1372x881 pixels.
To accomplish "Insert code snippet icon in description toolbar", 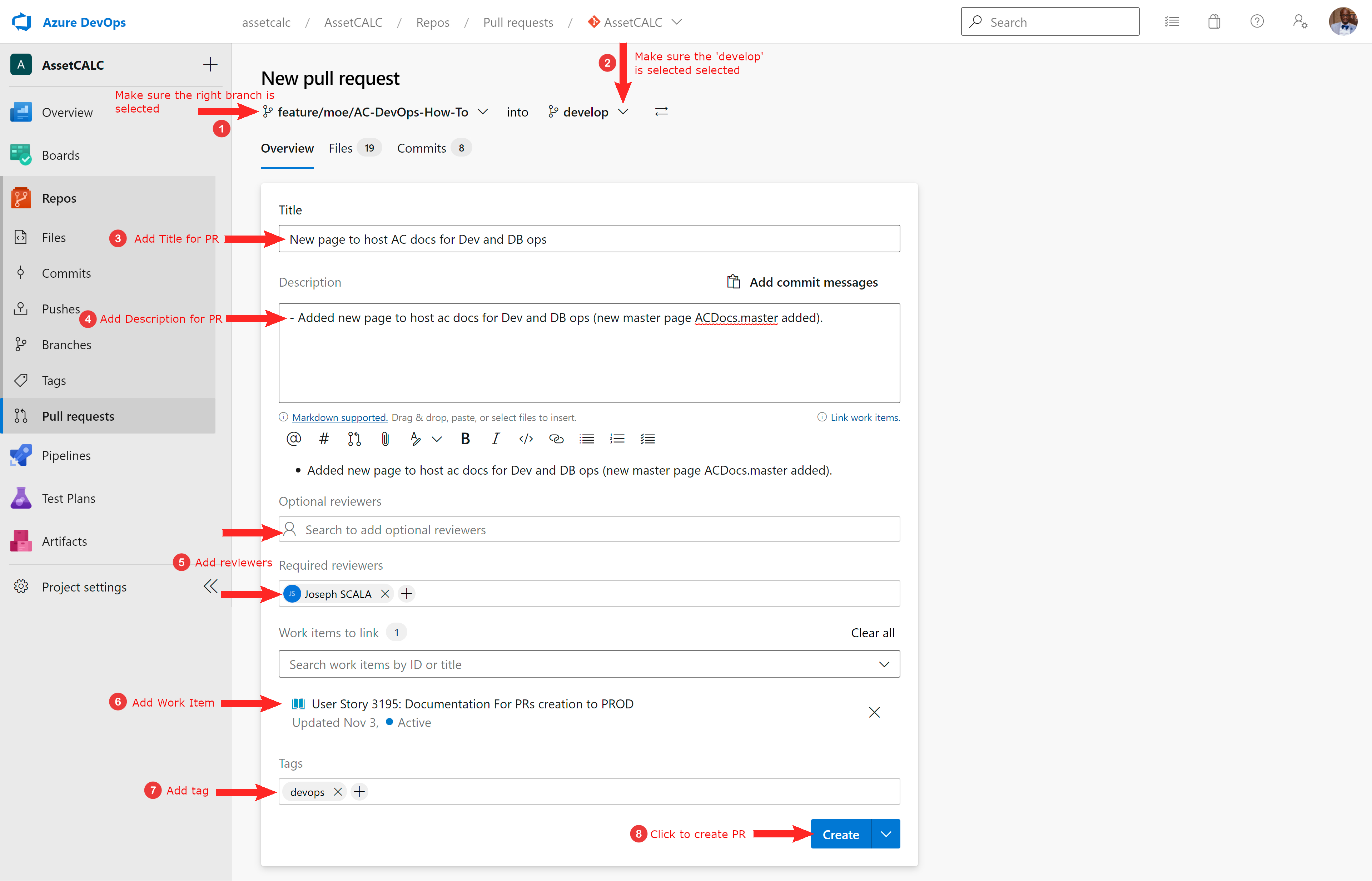I will 526,439.
